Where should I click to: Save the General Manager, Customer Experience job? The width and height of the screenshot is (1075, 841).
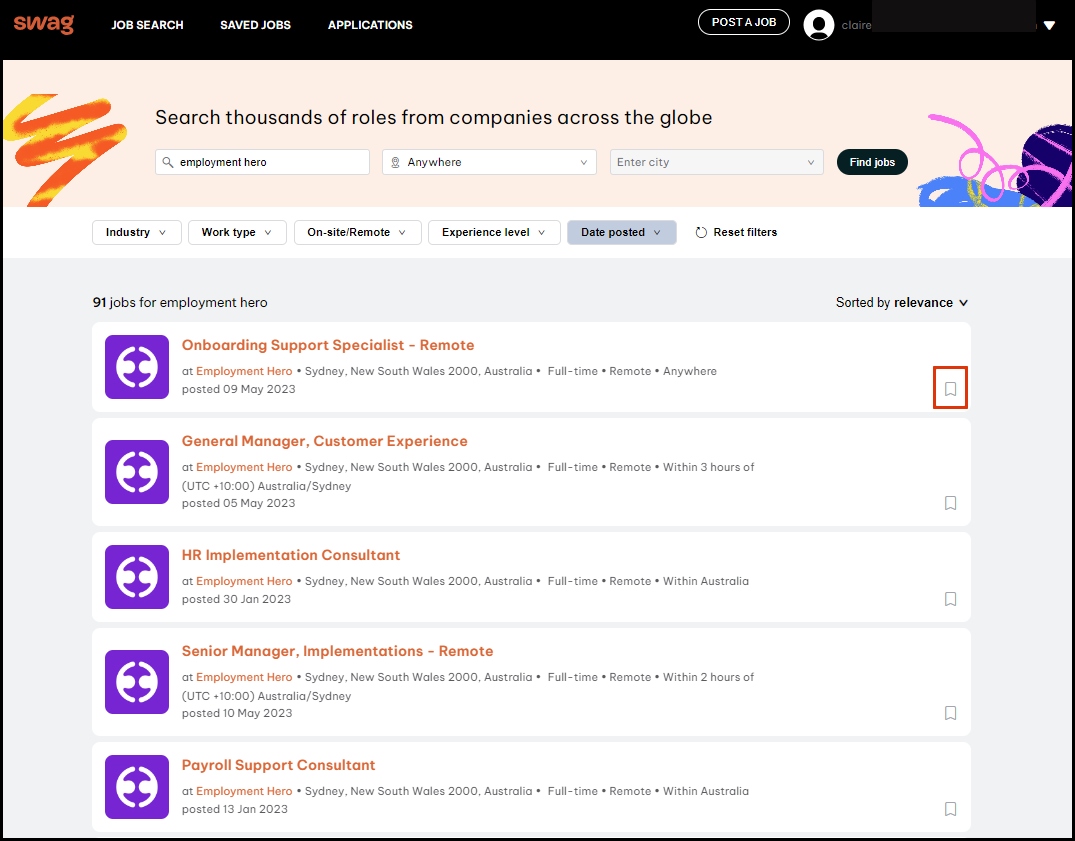(x=950, y=503)
